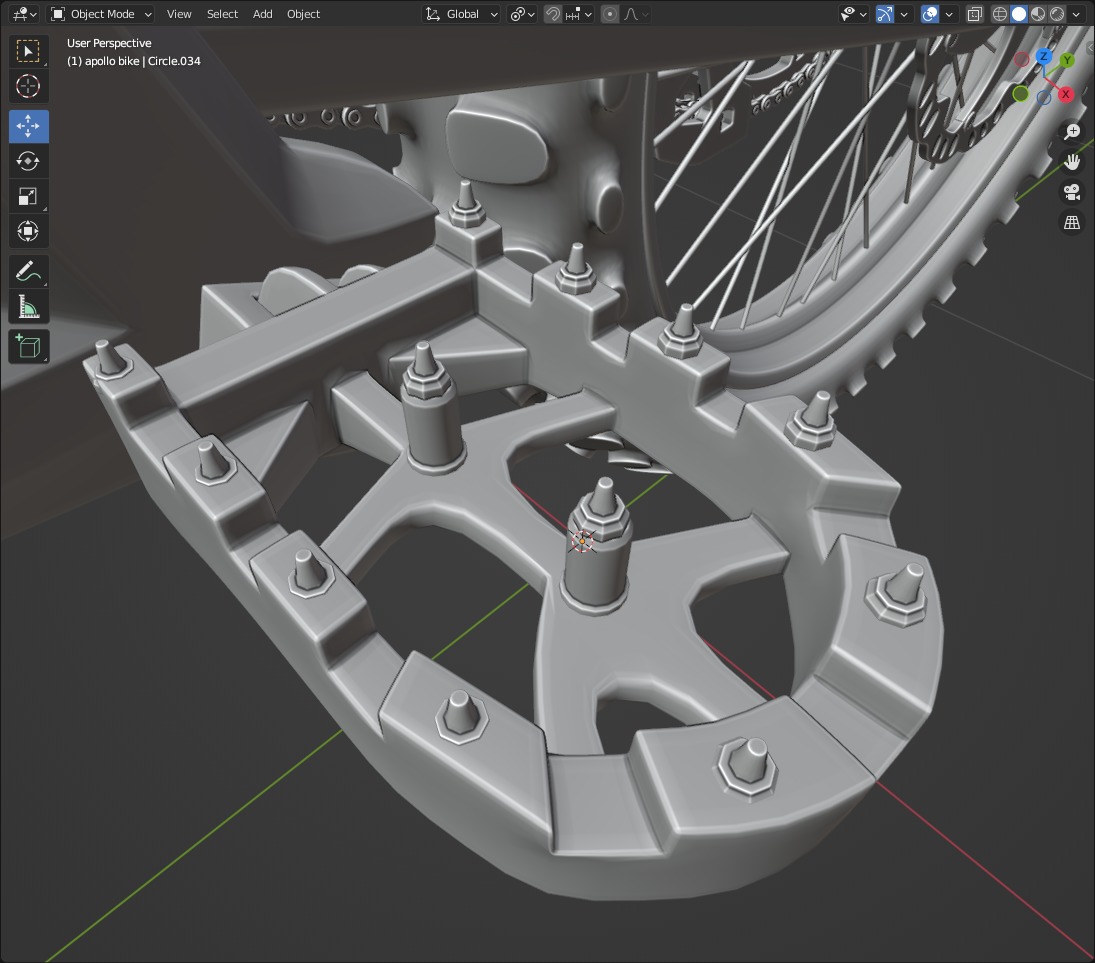Open the View menu
1095x963 pixels.
179,14
